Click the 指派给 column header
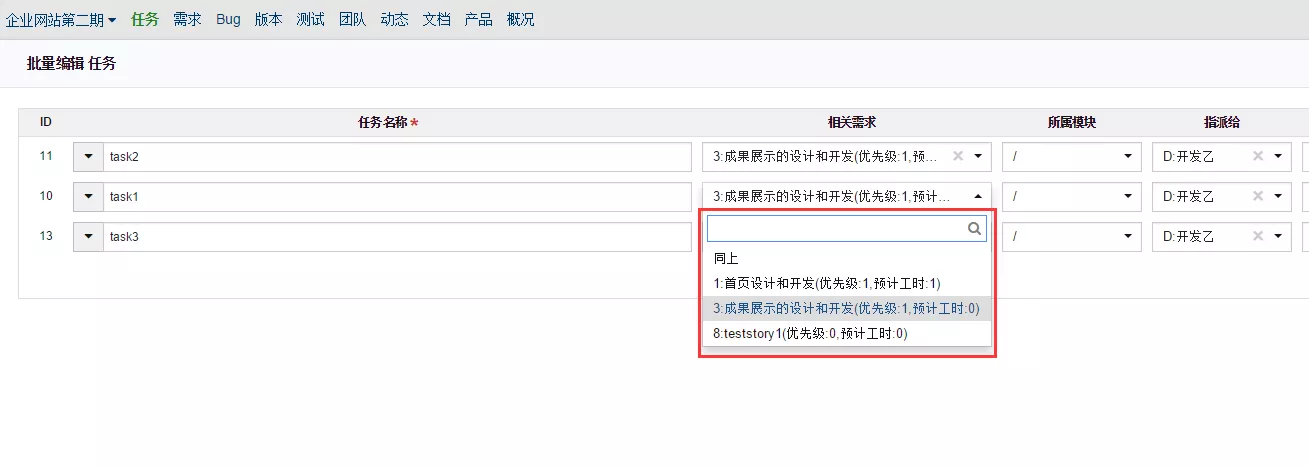The image size is (1309, 466). [1222, 122]
